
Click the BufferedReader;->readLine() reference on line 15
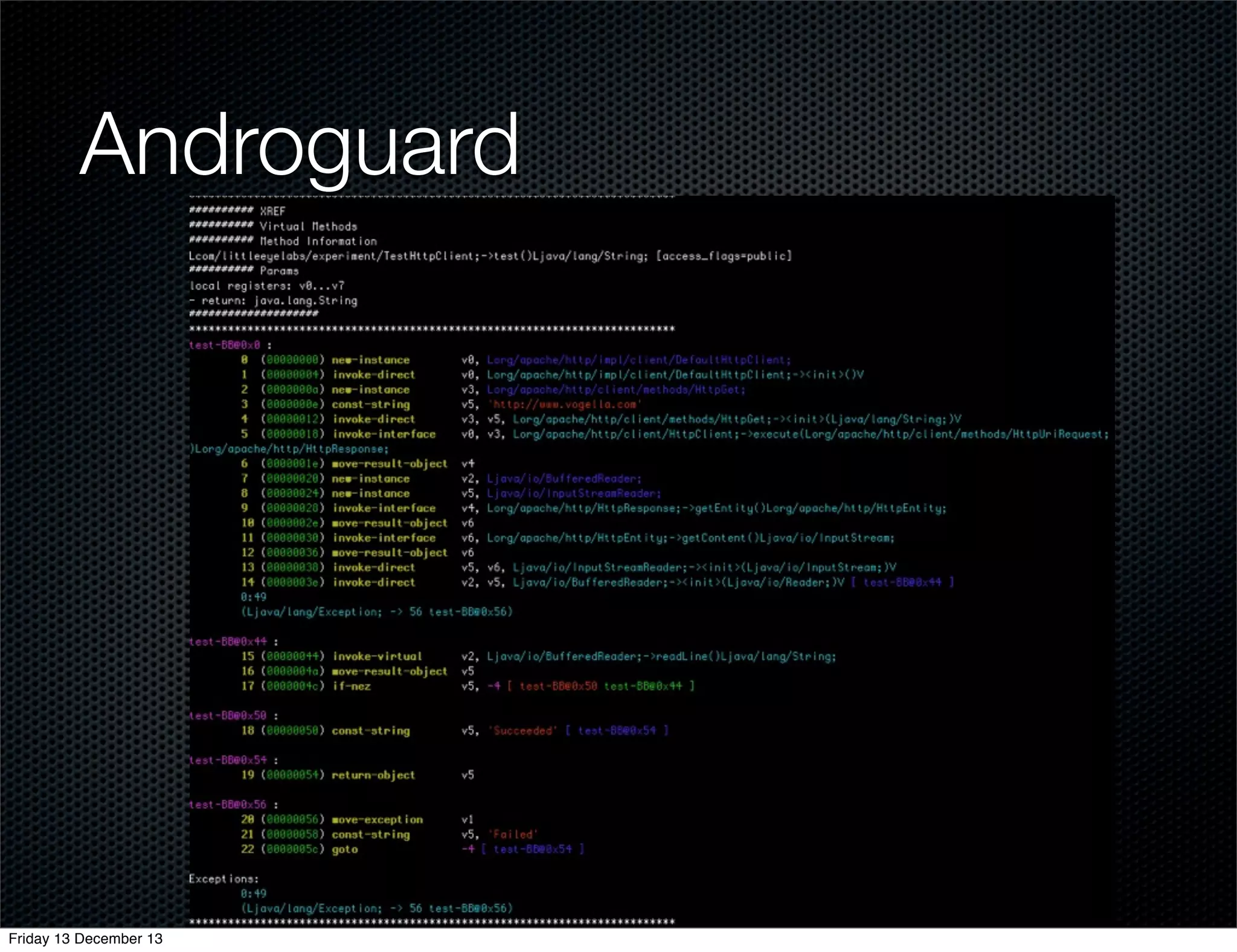coord(661,656)
